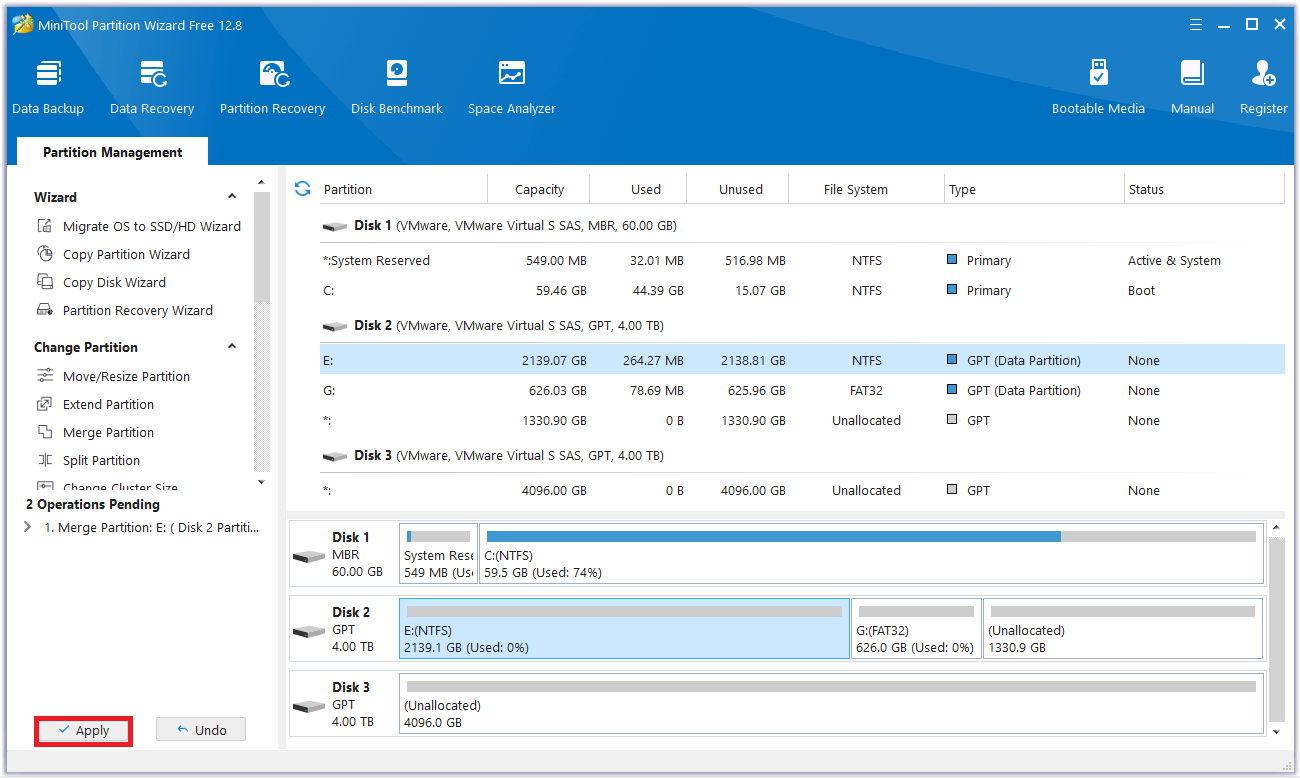Select System Reserved block in disk map
The width and height of the screenshot is (1300, 778).
pyautogui.click(x=438, y=554)
